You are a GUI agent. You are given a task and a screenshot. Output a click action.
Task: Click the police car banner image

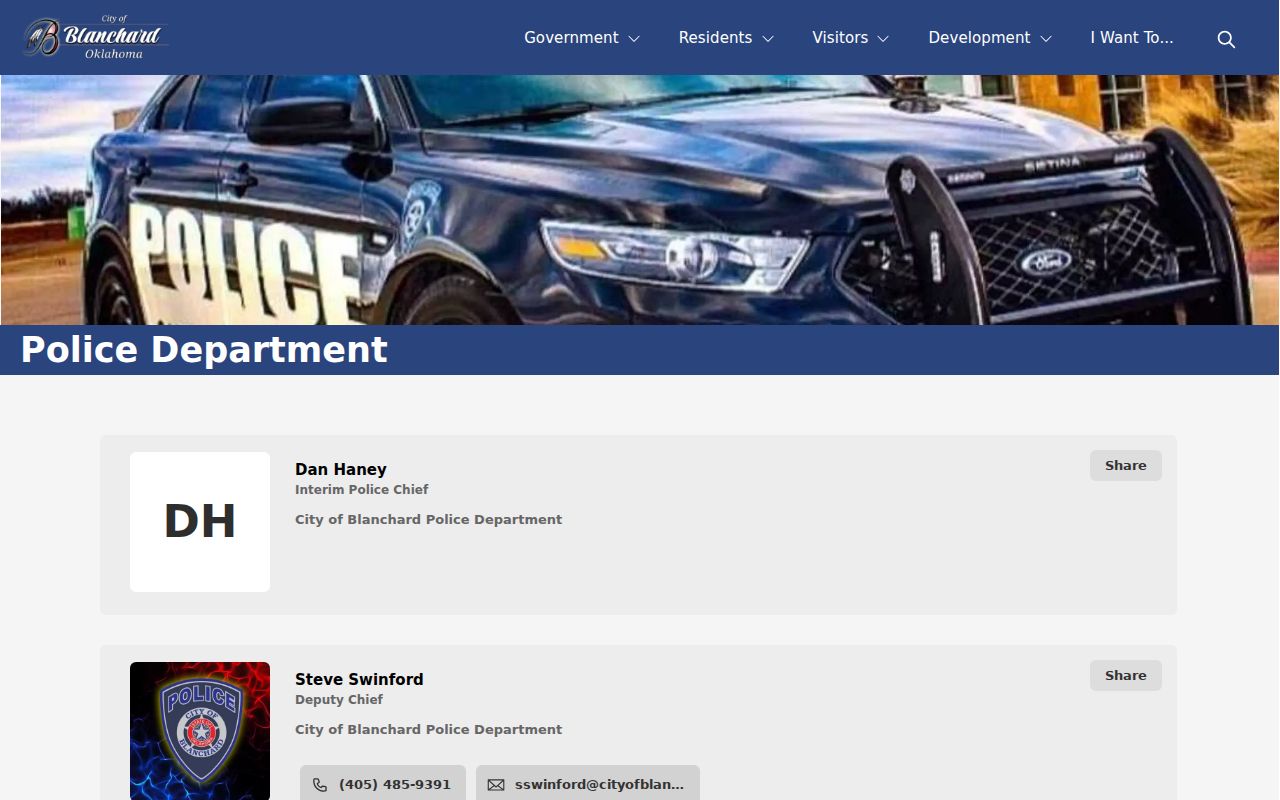(x=640, y=200)
